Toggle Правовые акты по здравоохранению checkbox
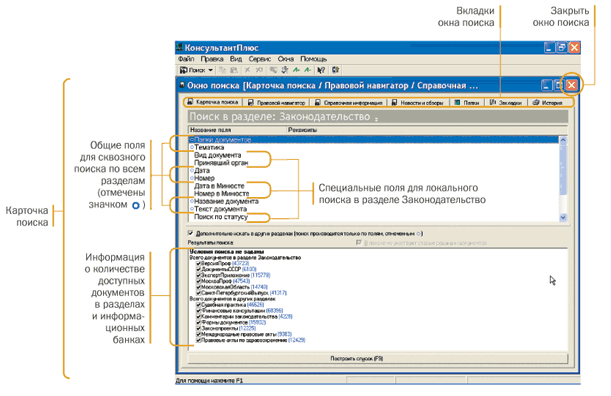 coord(198,340)
